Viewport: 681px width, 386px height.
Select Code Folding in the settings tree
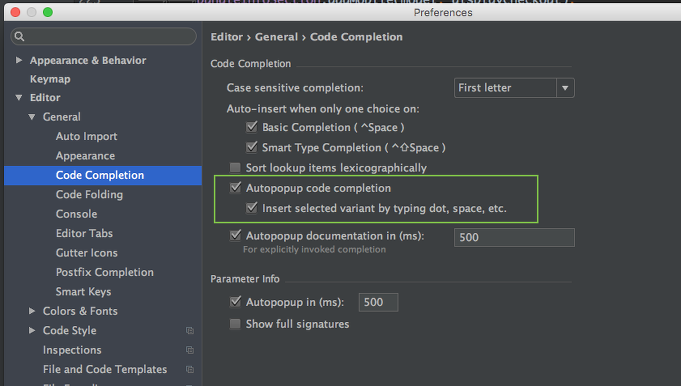(89, 195)
